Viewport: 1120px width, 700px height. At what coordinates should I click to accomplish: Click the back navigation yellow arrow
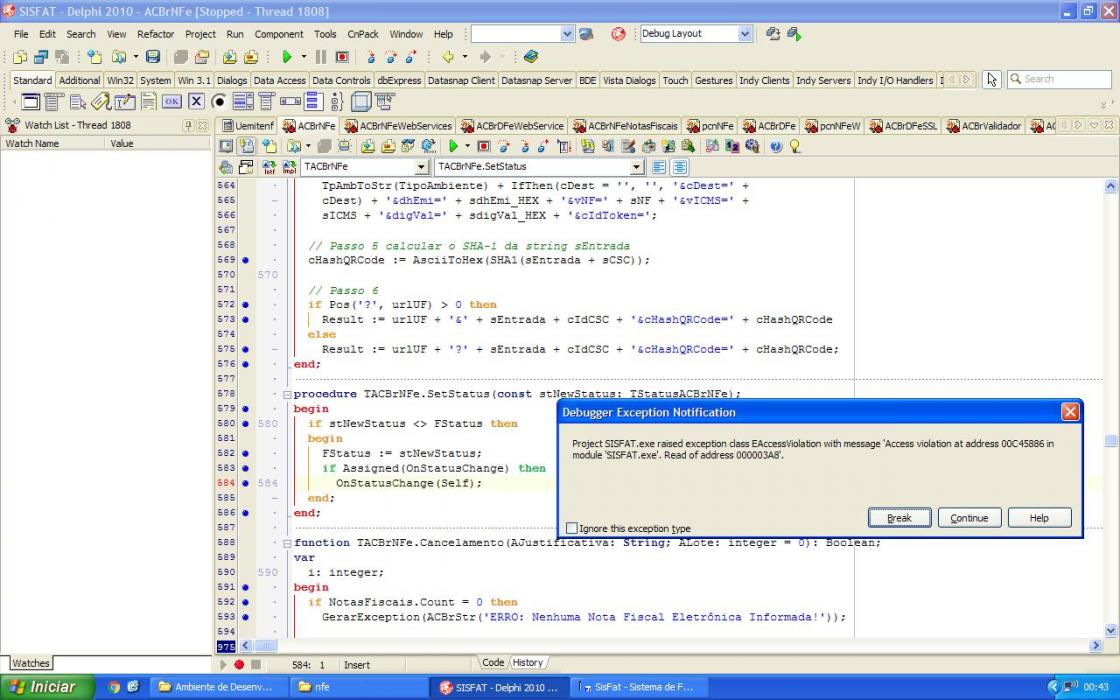point(448,56)
